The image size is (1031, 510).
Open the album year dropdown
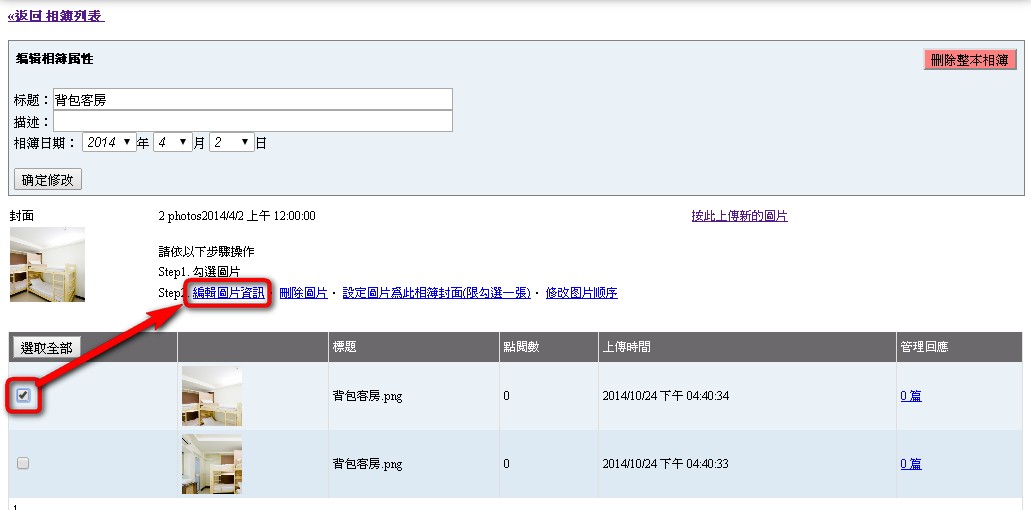(x=109, y=143)
